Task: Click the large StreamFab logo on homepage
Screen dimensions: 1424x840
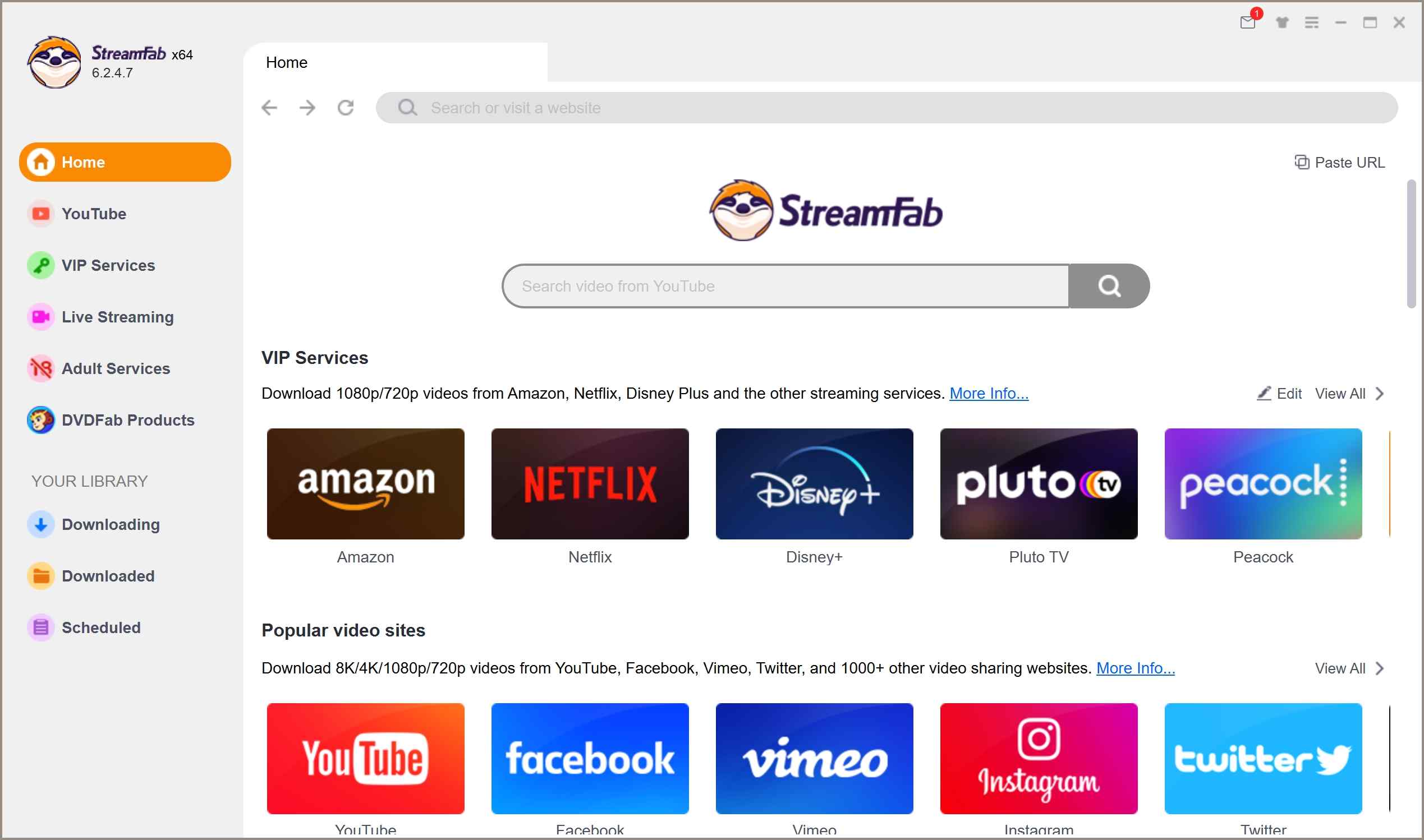Action: (826, 211)
